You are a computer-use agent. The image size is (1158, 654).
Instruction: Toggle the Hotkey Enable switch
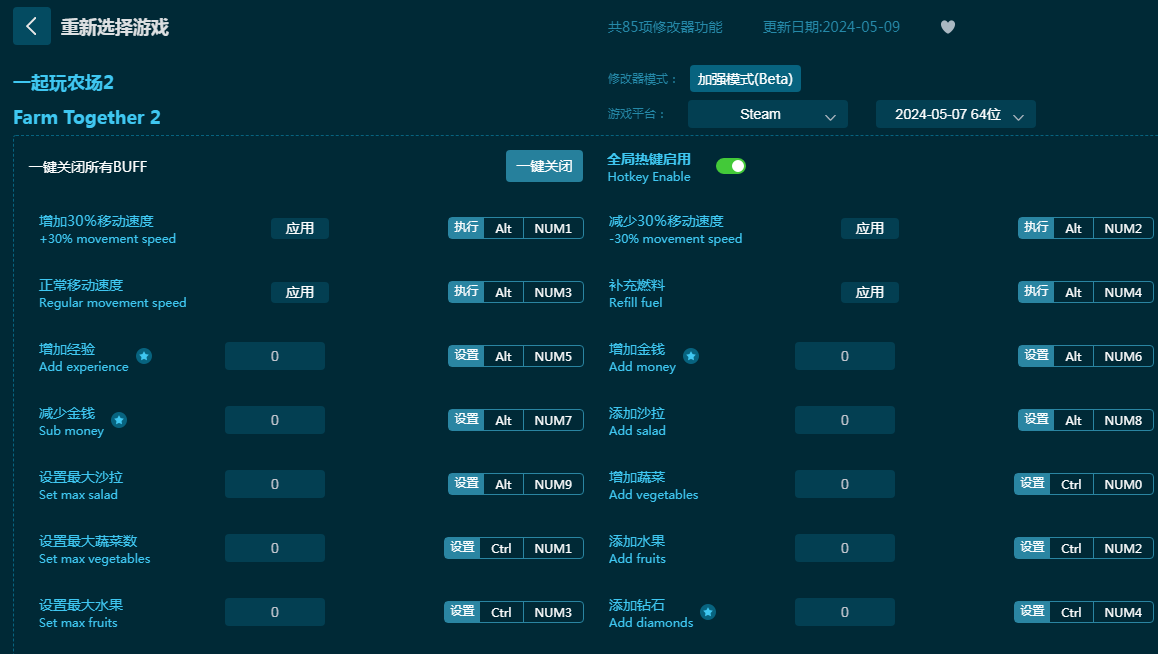point(730,166)
